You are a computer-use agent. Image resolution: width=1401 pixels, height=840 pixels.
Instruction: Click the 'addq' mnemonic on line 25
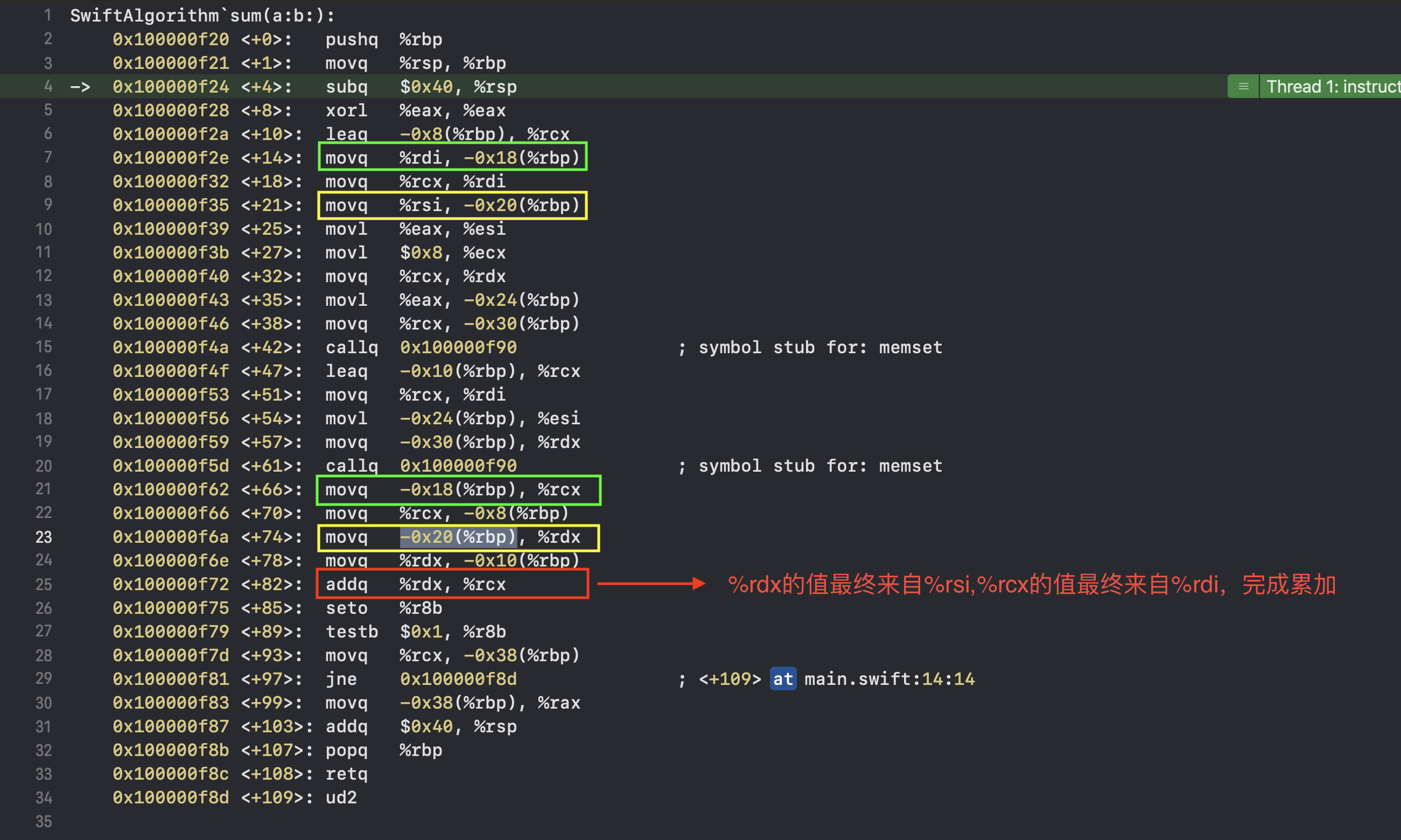tap(346, 584)
